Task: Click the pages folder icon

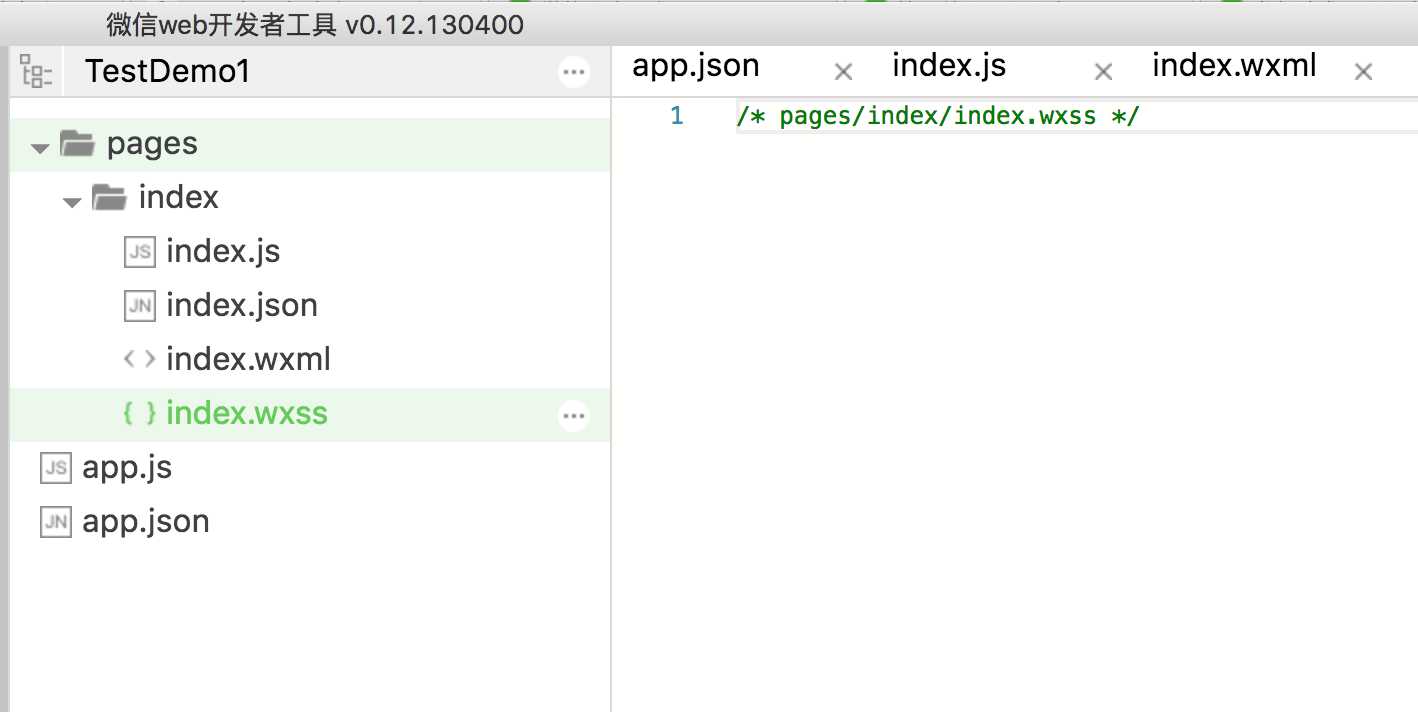Action: [78, 143]
